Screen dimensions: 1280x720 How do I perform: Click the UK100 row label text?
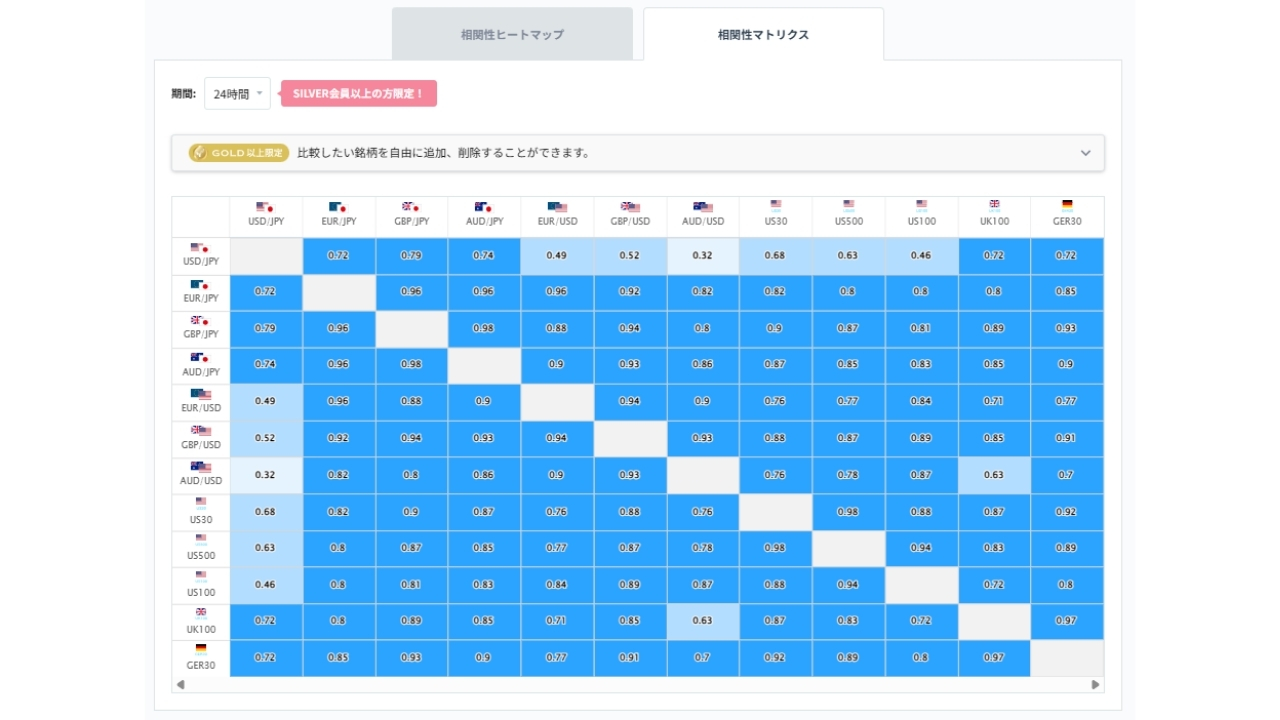(x=201, y=630)
